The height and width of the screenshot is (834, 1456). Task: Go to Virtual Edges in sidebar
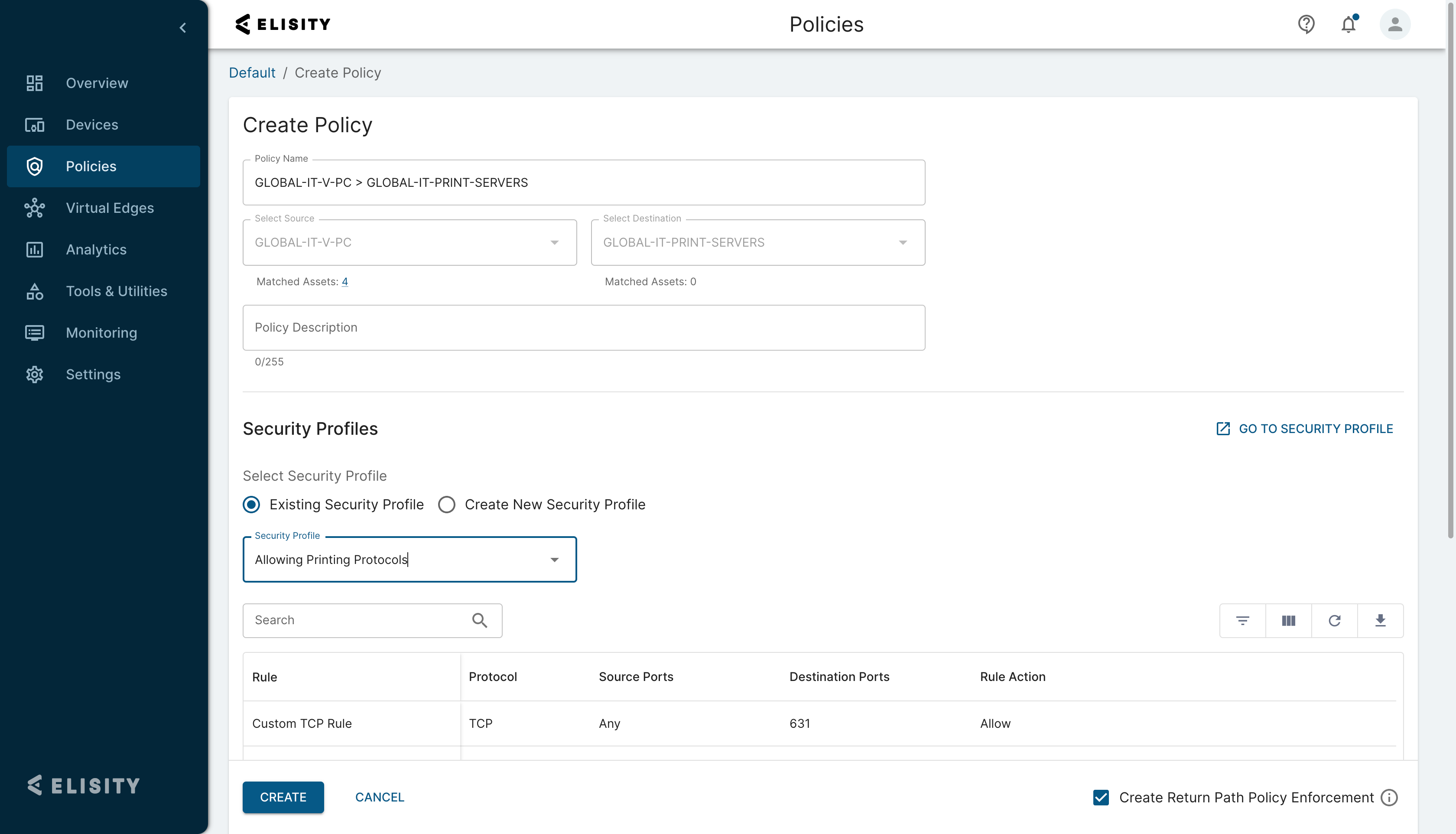(109, 208)
